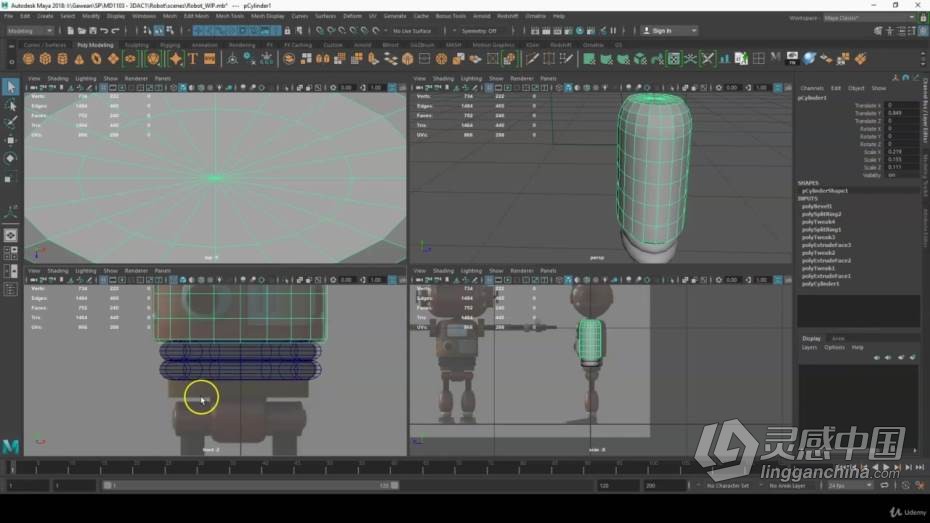Image resolution: width=930 pixels, height=523 pixels.
Task: Toggle select by object type mode
Action: 159,31
